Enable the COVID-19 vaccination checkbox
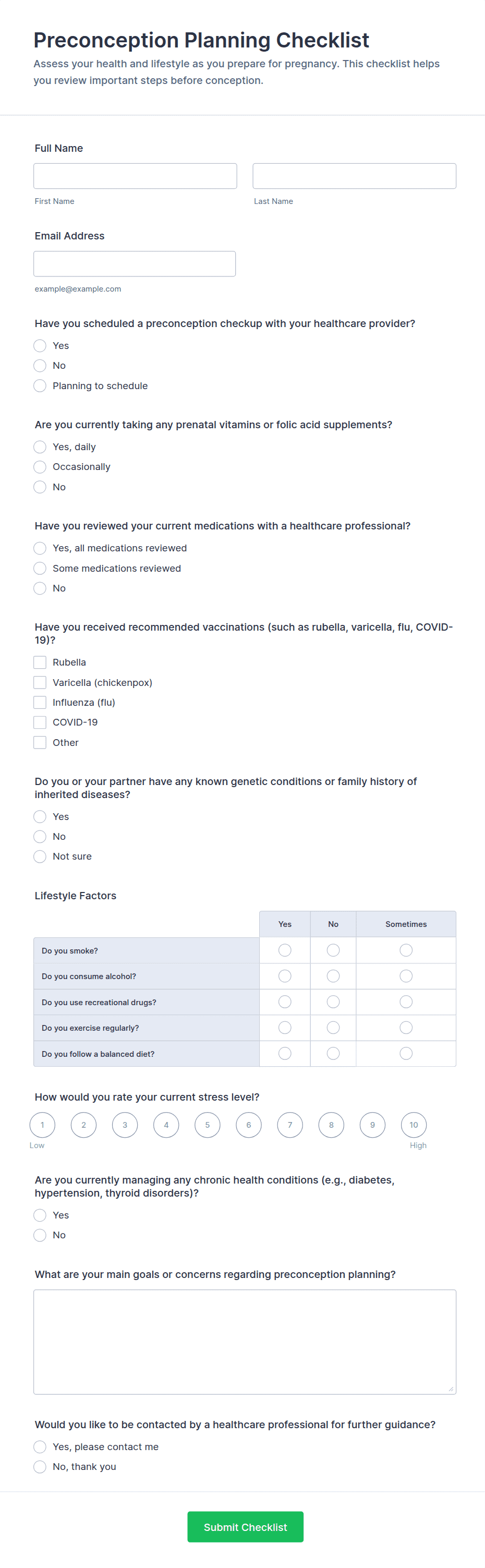 (x=40, y=722)
